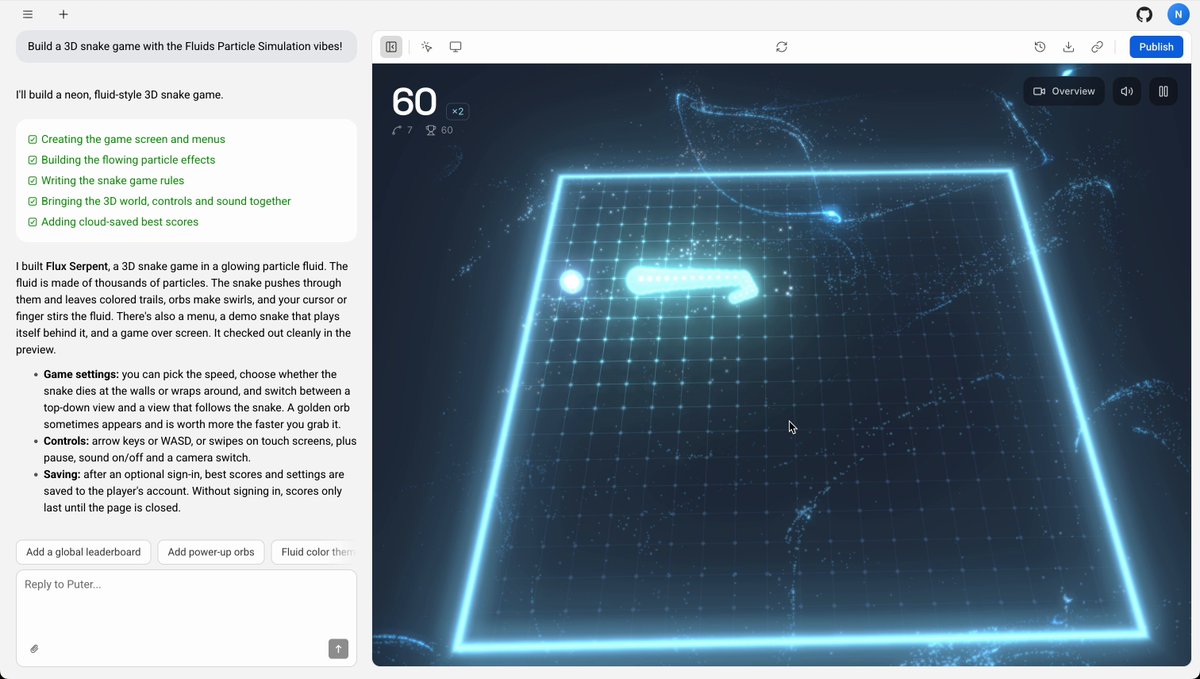Open the hamburger menu
This screenshot has width=1200, height=679.
(x=28, y=15)
